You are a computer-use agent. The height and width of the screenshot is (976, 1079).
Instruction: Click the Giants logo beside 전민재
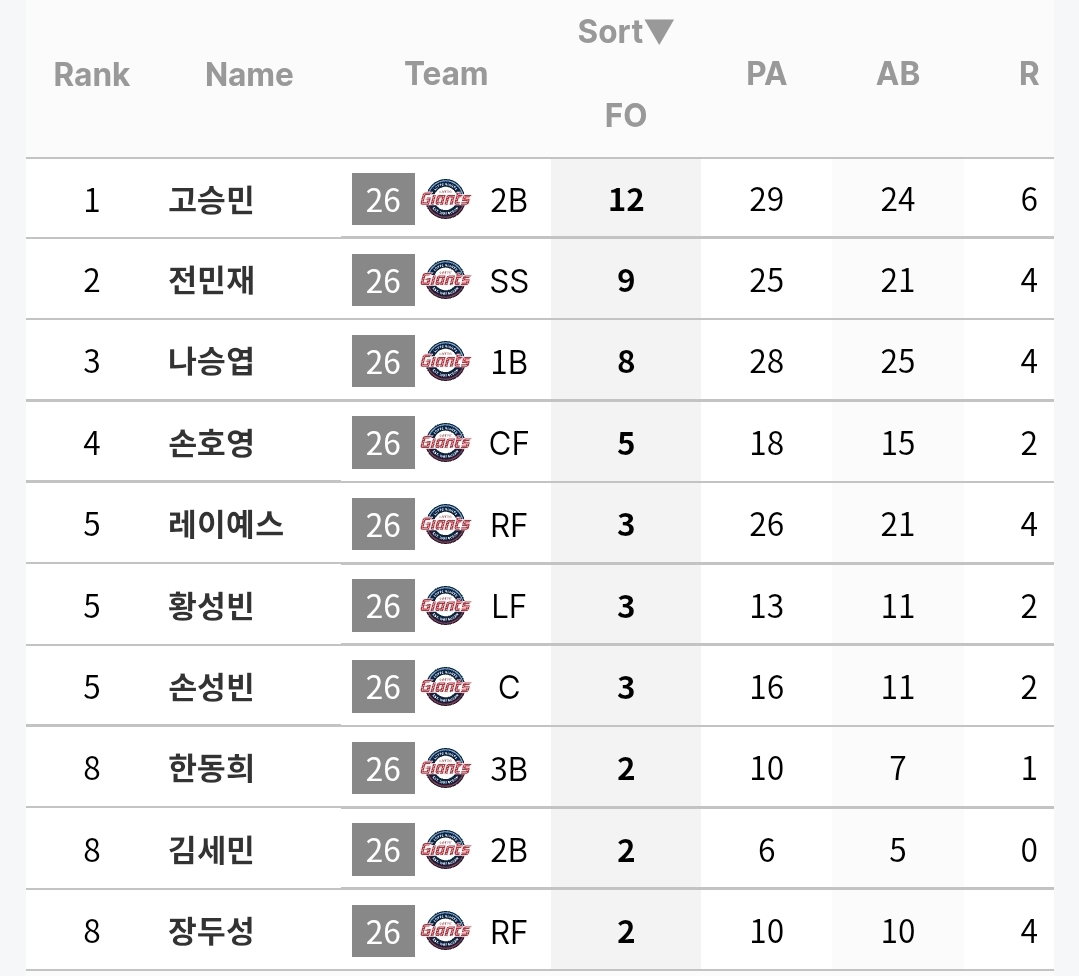pyautogui.click(x=445, y=280)
